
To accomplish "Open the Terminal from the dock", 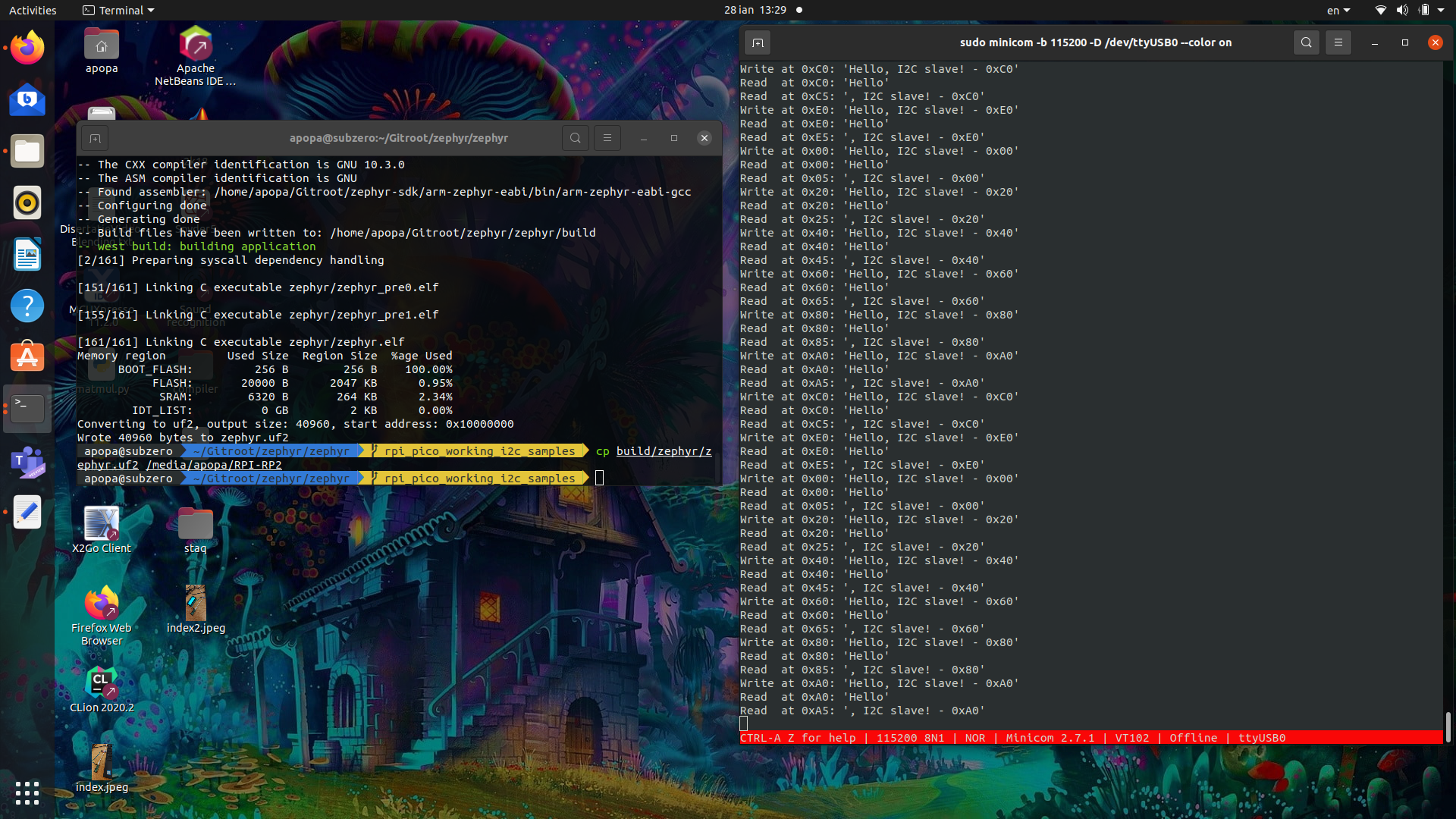I will pyautogui.click(x=27, y=407).
